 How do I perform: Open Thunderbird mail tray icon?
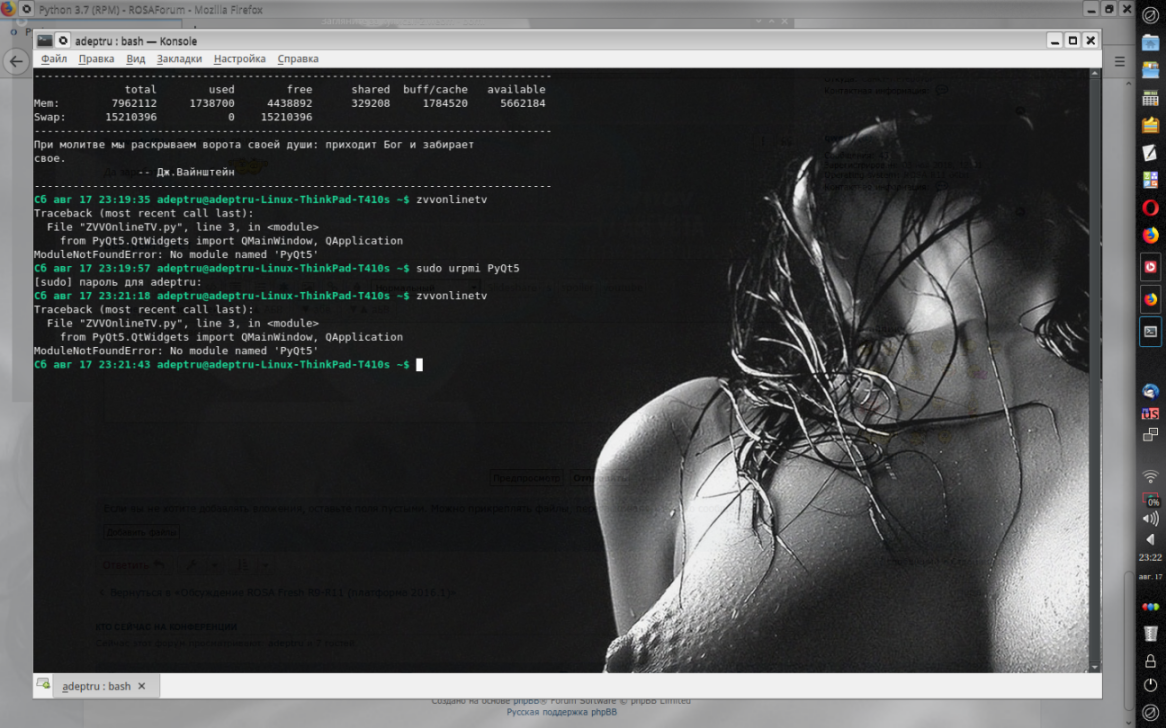pyautogui.click(x=1150, y=392)
